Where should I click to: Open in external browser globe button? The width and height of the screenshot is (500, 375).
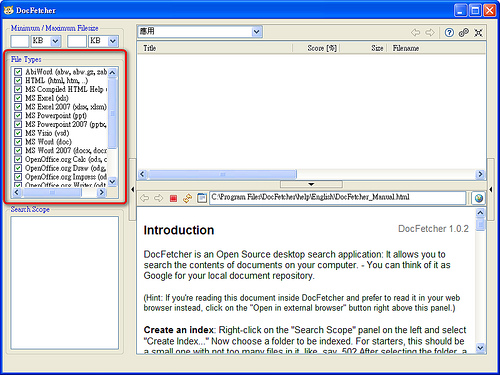[x=479, y=198]
